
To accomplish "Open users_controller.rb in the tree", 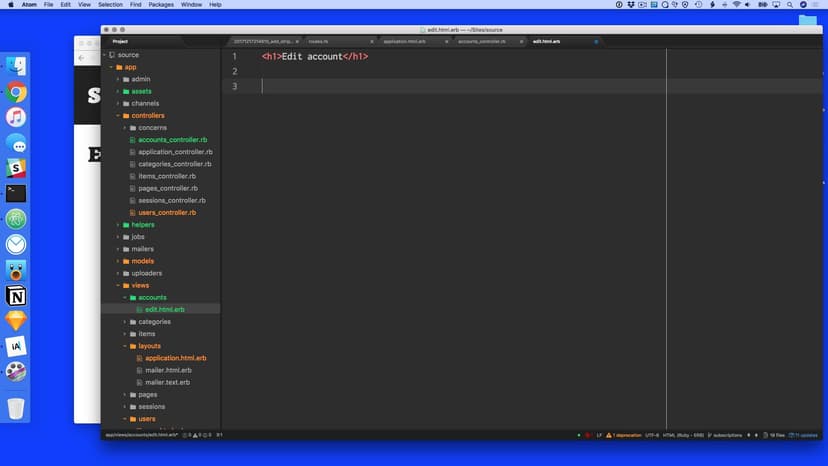I will coord(166,213).
